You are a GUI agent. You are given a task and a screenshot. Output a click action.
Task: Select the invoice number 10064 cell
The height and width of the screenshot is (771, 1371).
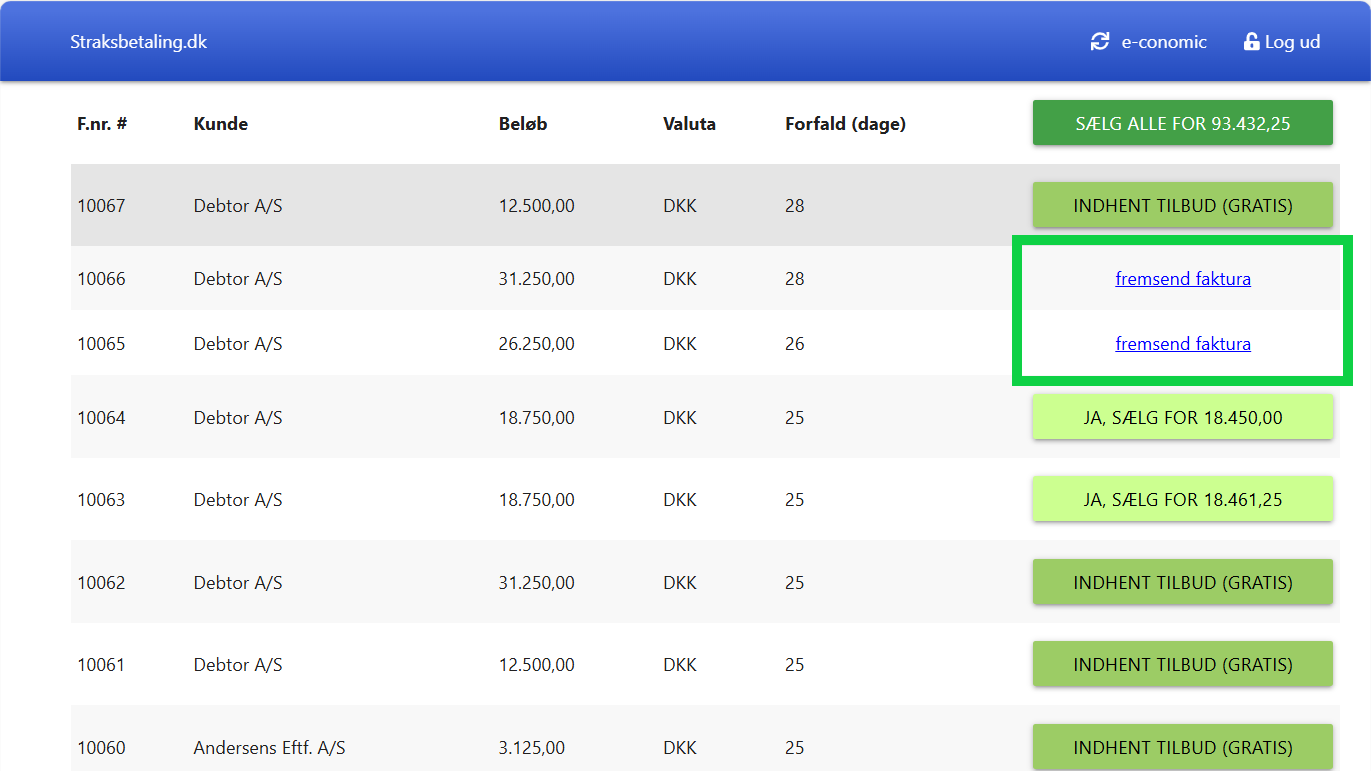pyautogui.click(x=102, y=418)
